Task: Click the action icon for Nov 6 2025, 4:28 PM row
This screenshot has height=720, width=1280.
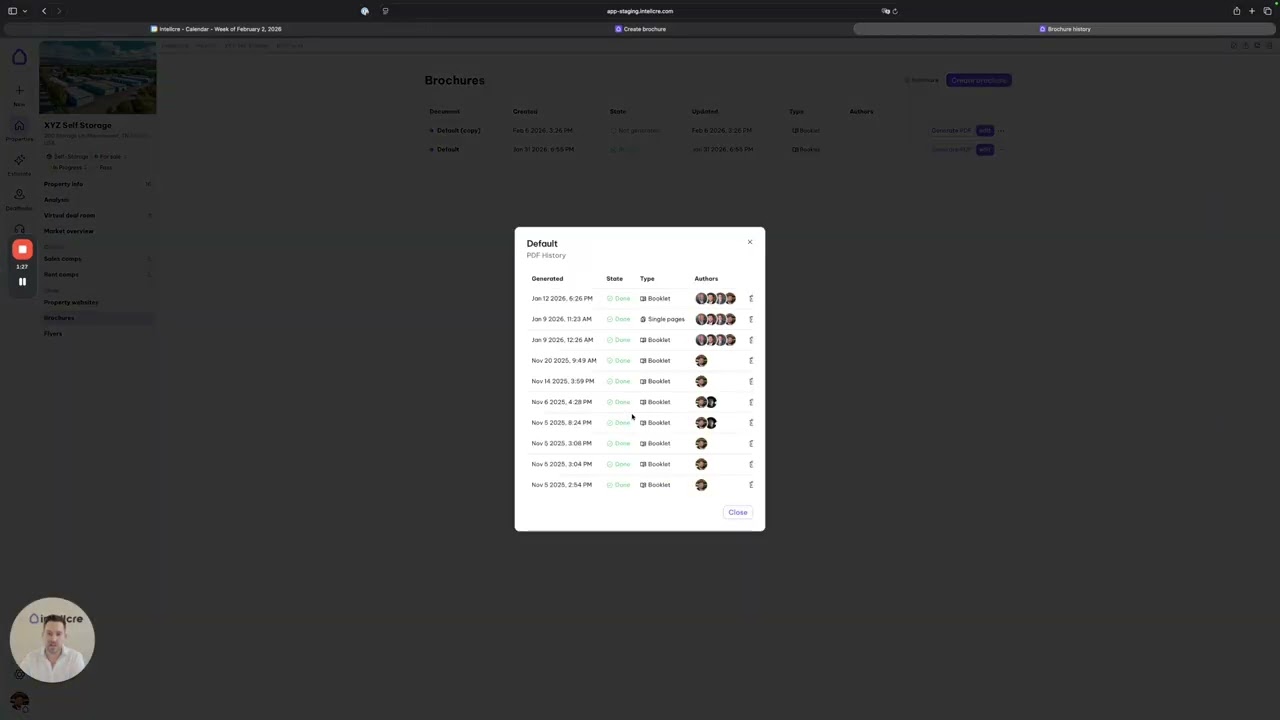Action: [x=751, y=402]
